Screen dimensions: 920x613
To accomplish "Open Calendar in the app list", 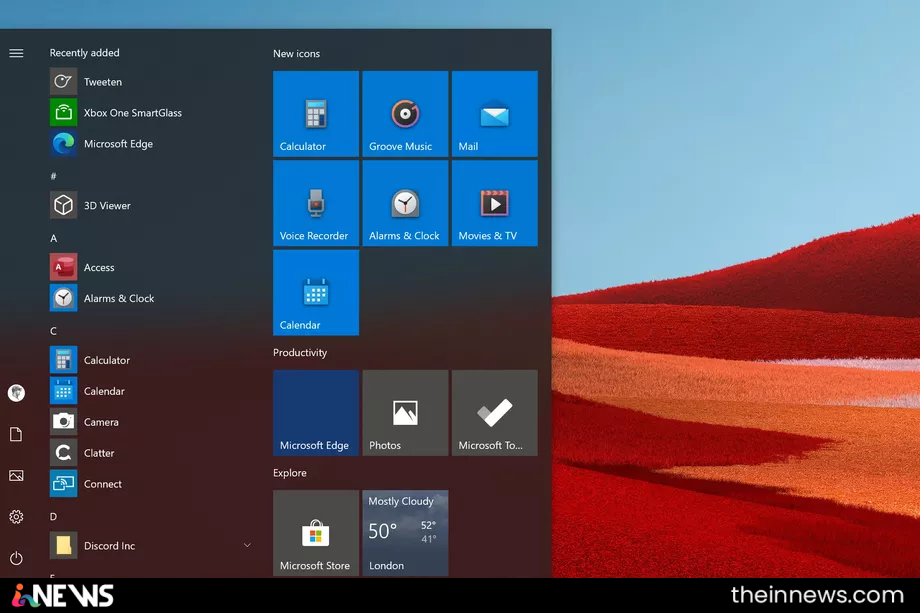I will click(x=87, y=391).
